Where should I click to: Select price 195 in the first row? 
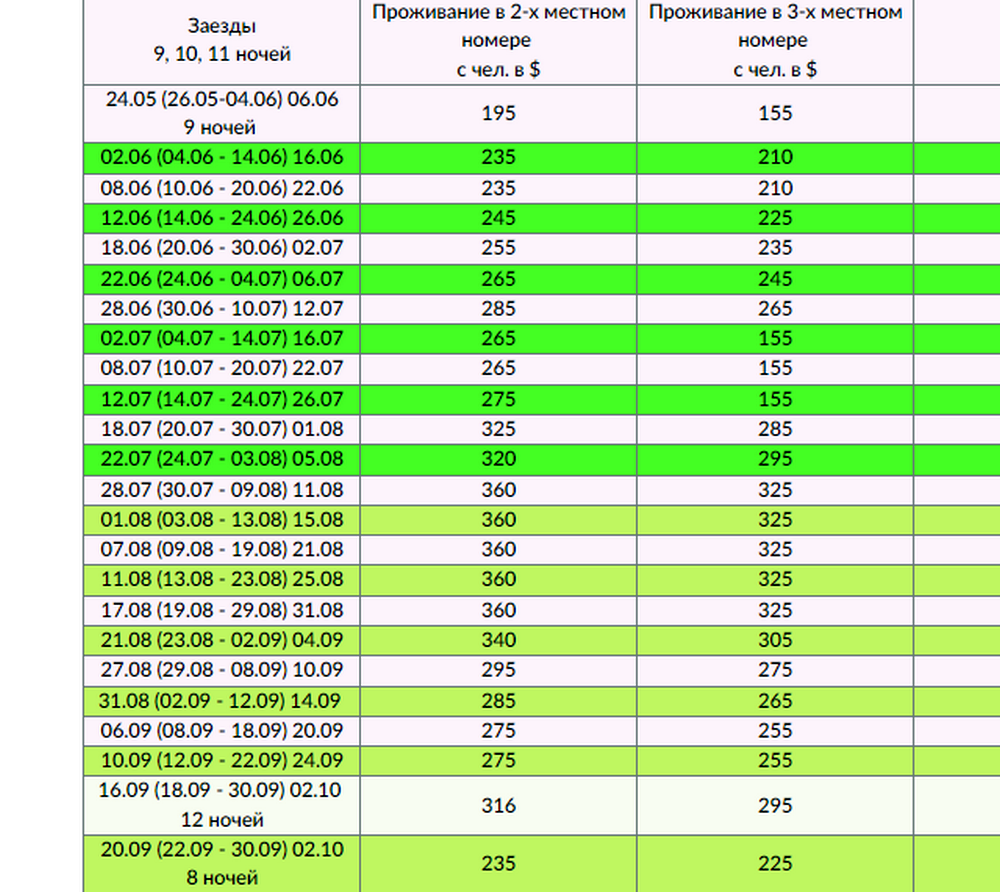click(x=498, y=113)
